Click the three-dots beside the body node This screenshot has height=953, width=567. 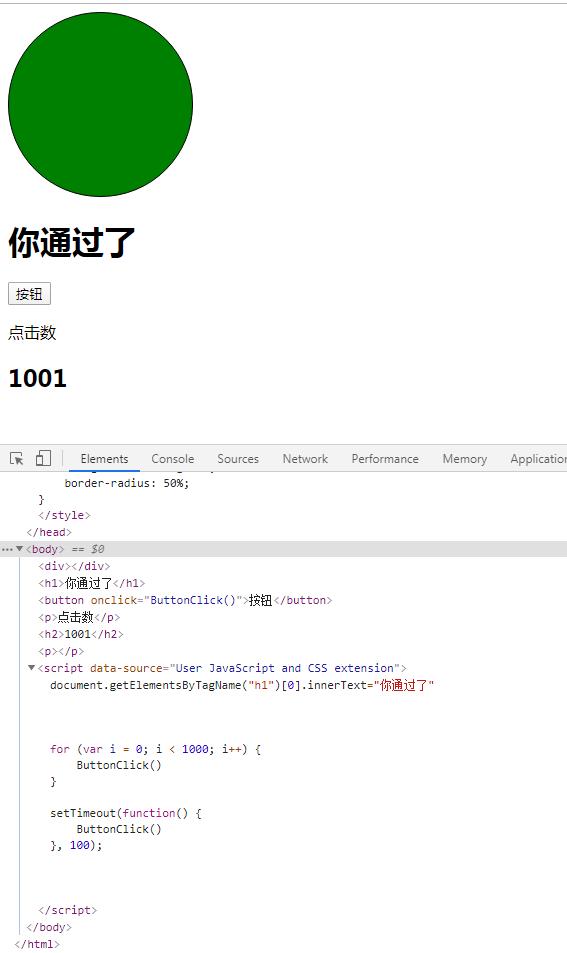tap(7, 549)
